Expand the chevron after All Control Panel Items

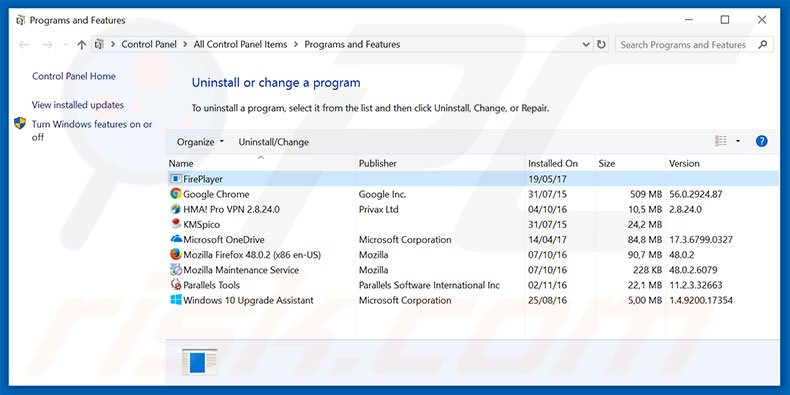[x=296, y=44]
